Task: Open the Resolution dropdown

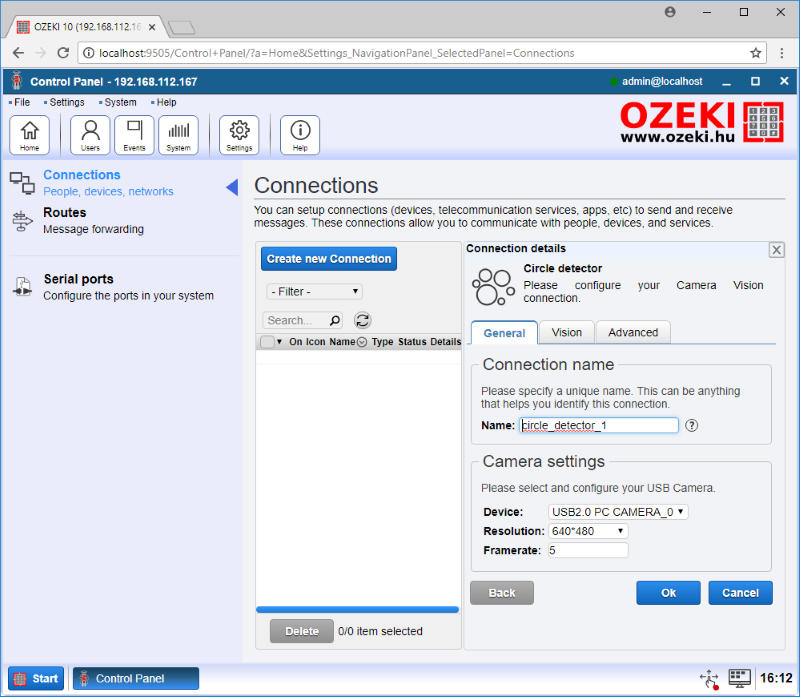Action: tap(588, 531)
